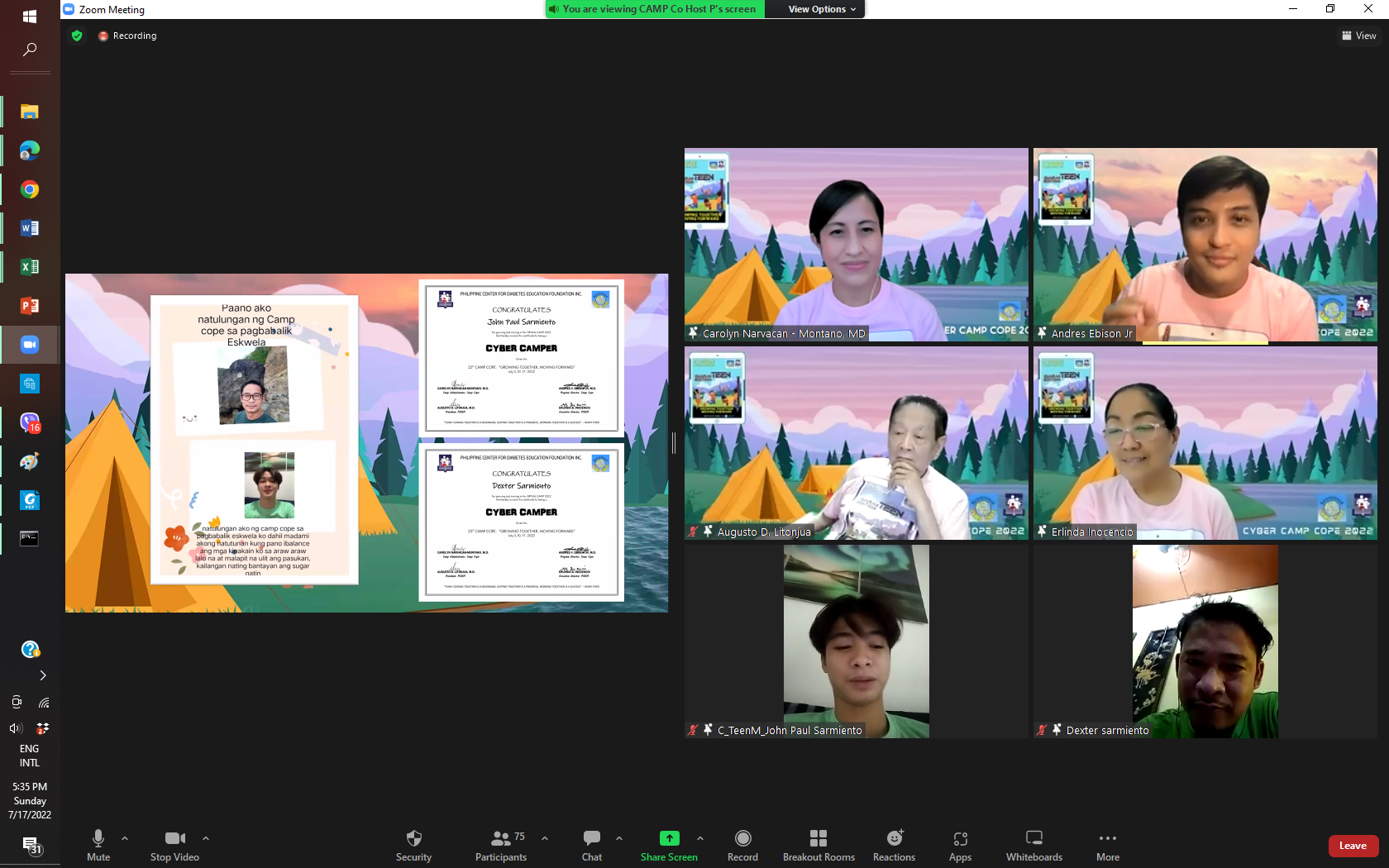Click the green Share Screen icon
The image size is (1389, 868).
pyautogui.click(x=669, y=838)
